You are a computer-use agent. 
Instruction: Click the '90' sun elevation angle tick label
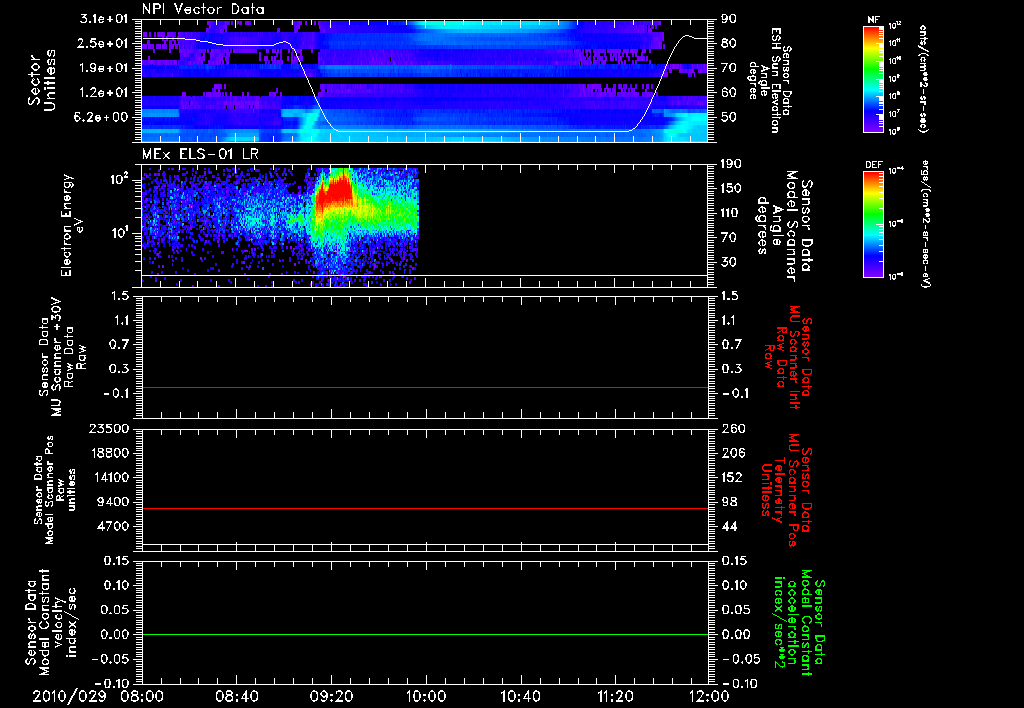(x=729, y=19)
